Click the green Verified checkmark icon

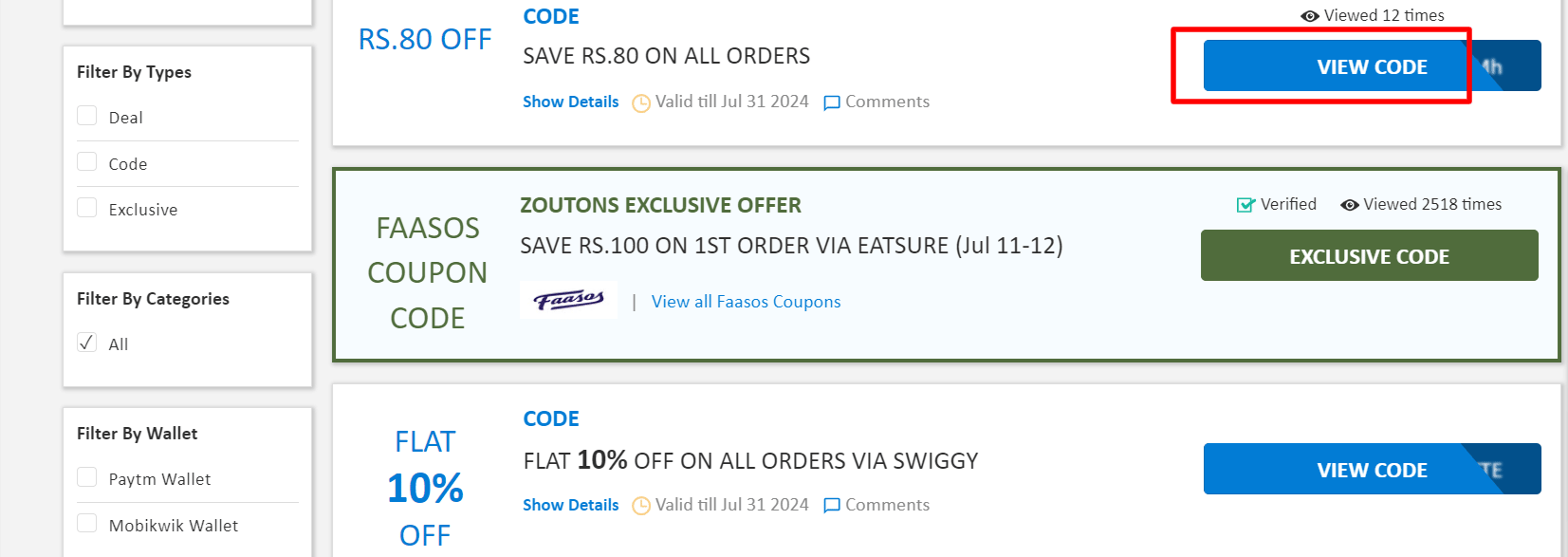click(1245, 205)
